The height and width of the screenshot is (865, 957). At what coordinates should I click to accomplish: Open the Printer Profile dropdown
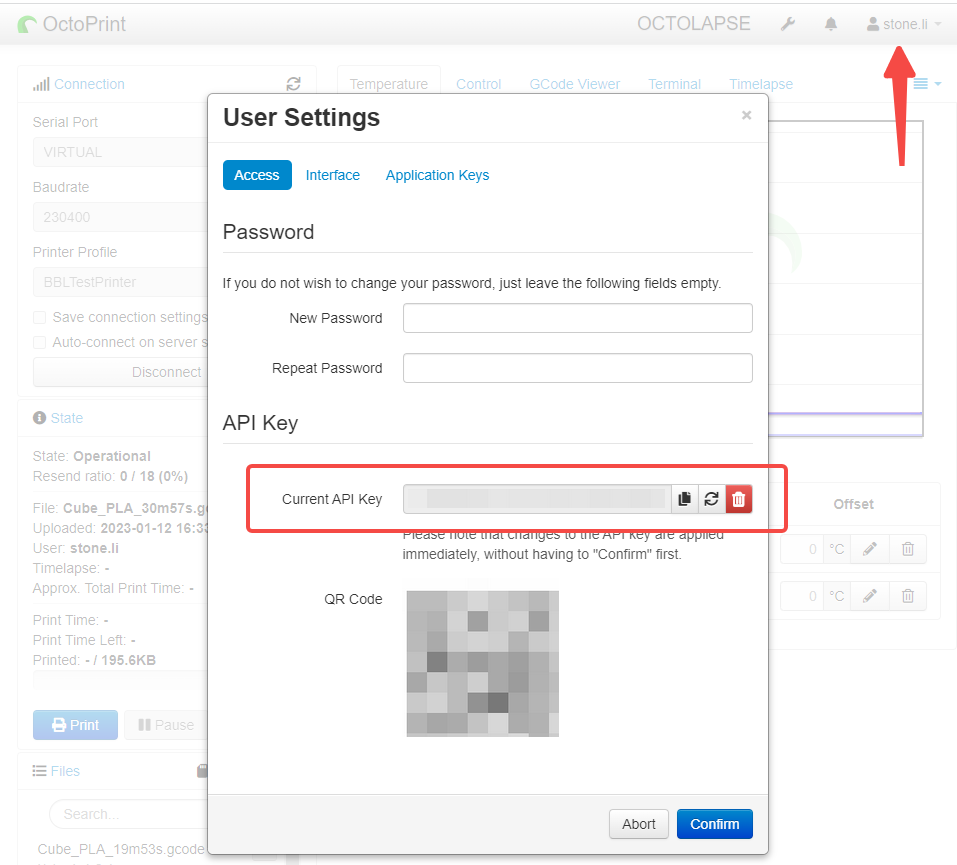pos(120,282)
